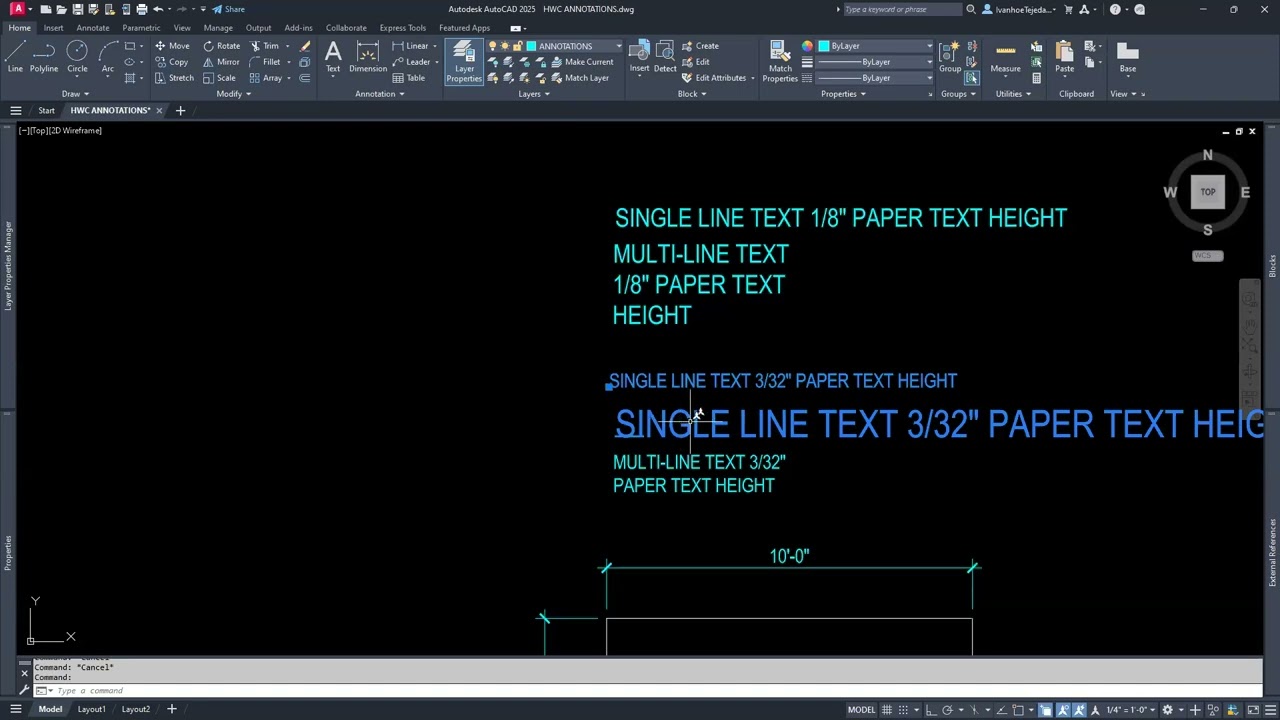Open Properties palette side tab
The image size is (1280, 720).
pyautogui.click(x=8, y=552)
